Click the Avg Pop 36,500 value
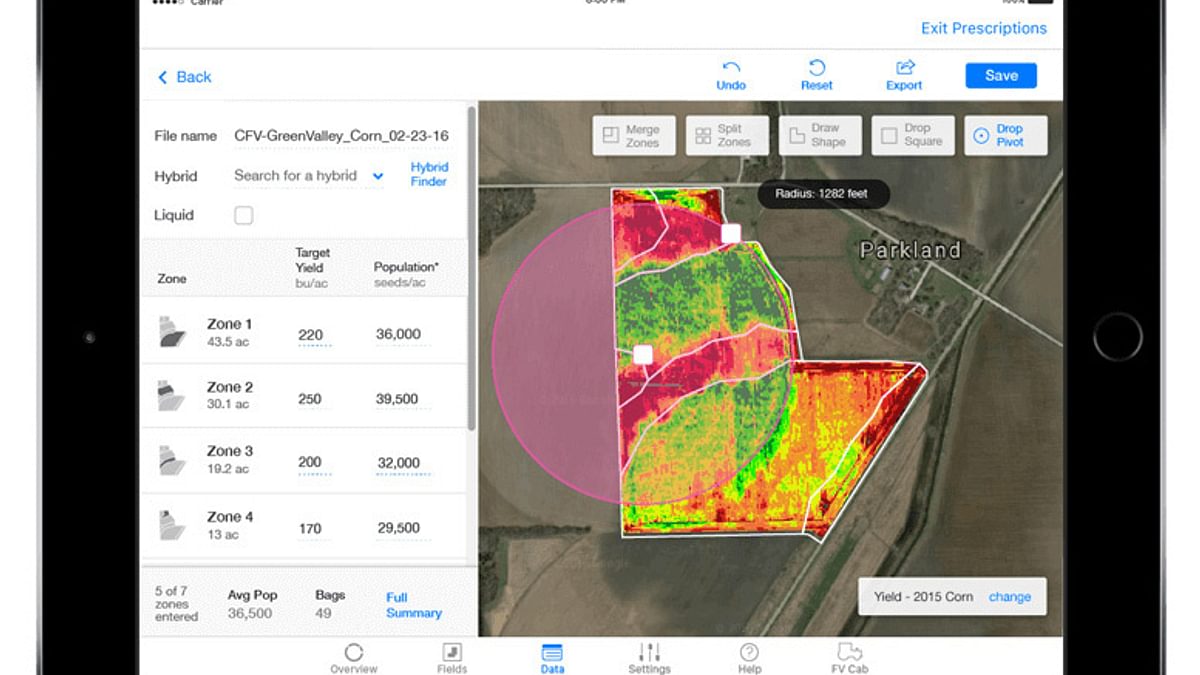The image size is (1200, 675). pyautogui.click(x=250, y=613)
